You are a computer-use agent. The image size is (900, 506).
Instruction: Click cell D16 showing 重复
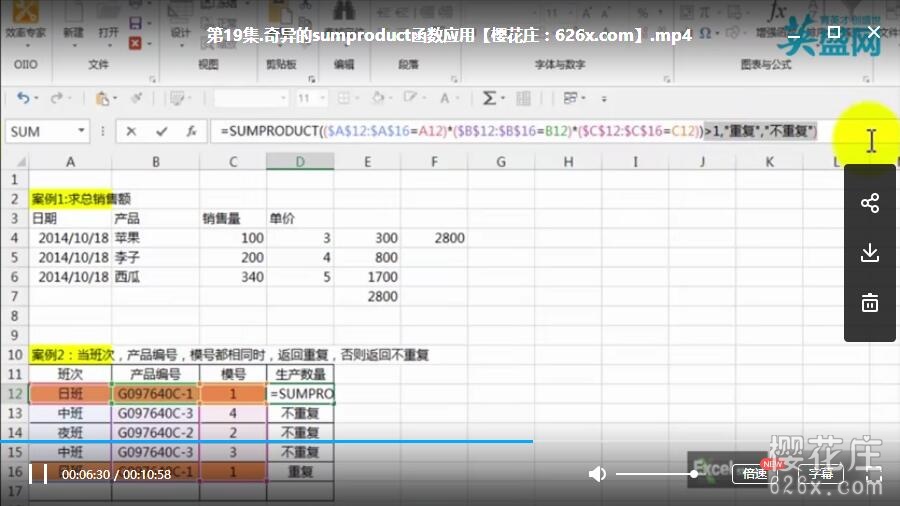point(300,472)
